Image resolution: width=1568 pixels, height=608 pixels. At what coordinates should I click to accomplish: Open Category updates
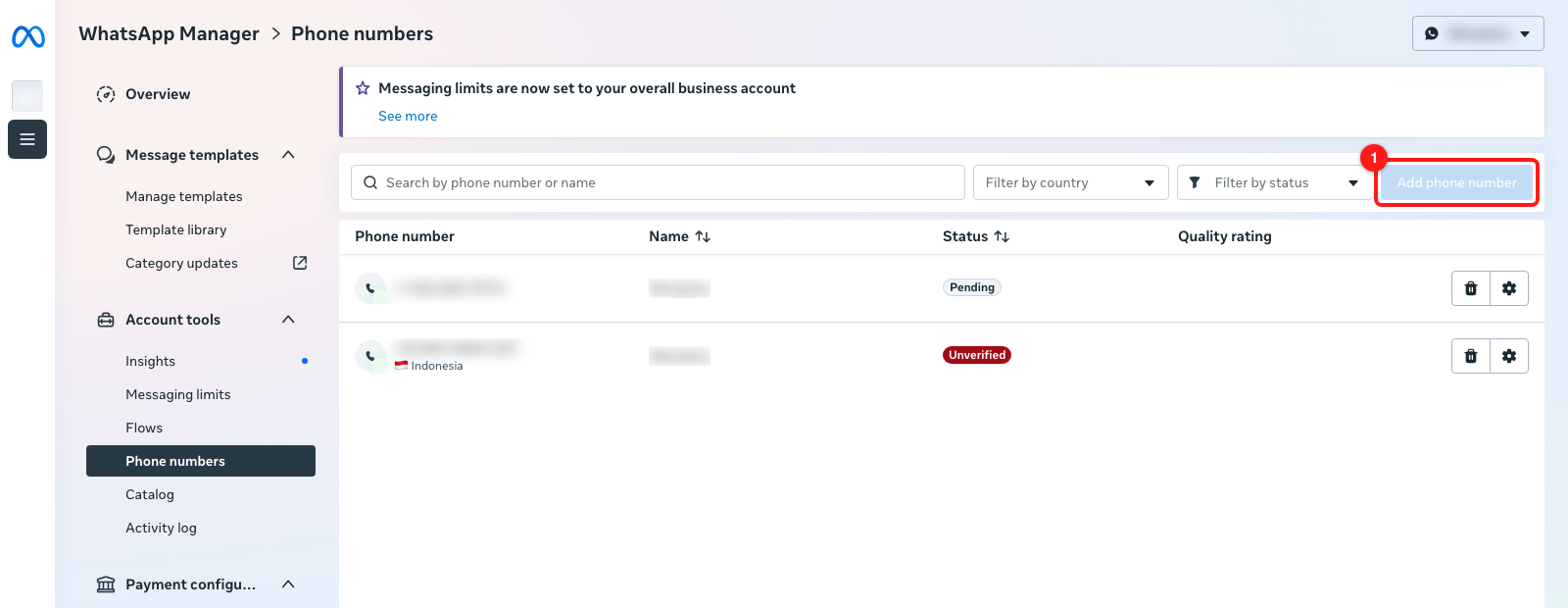click(x=181, y=263)
